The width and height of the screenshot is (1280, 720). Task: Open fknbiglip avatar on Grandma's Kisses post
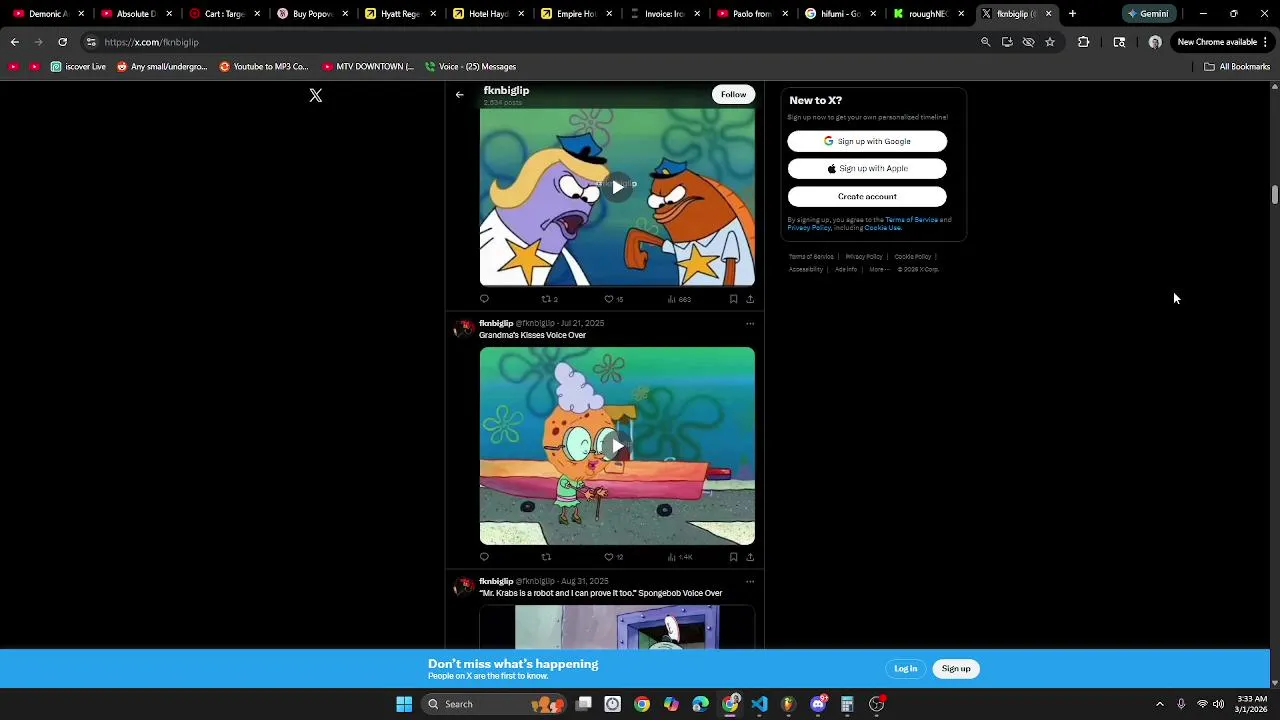[464, 329]
